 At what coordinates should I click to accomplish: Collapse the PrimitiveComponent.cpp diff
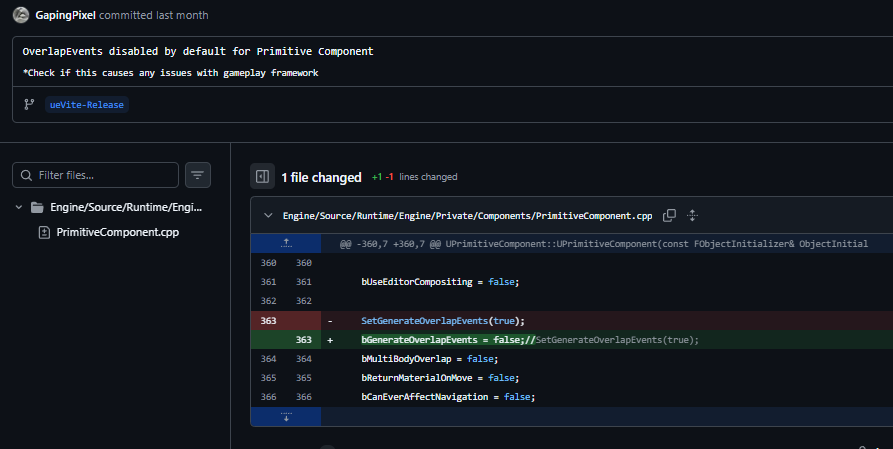pyautogui.click(x=268, y=216)
